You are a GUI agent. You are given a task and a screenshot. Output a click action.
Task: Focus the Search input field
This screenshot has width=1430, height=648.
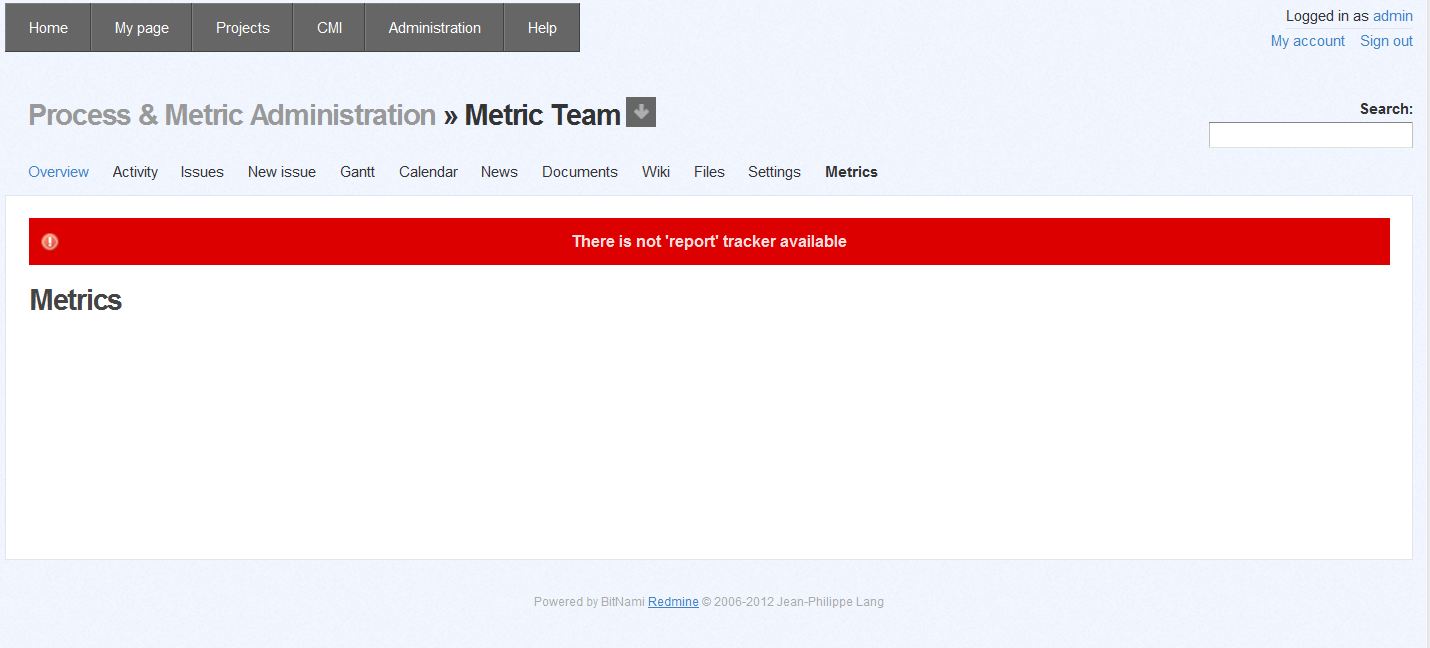[1310, 135]
